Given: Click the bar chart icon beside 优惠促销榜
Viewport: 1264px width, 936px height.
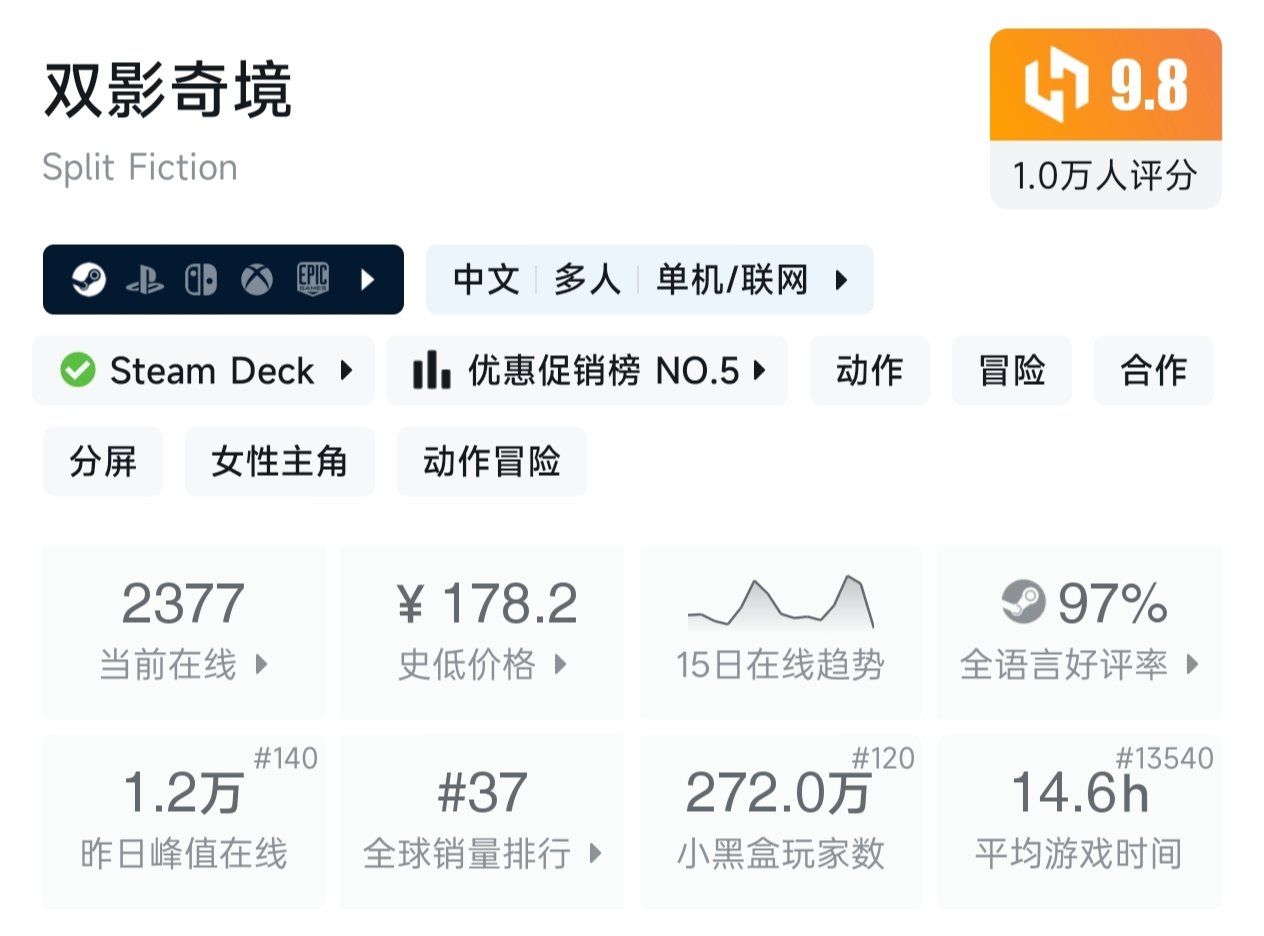Looking at the screenshot, I should [431, 371].
